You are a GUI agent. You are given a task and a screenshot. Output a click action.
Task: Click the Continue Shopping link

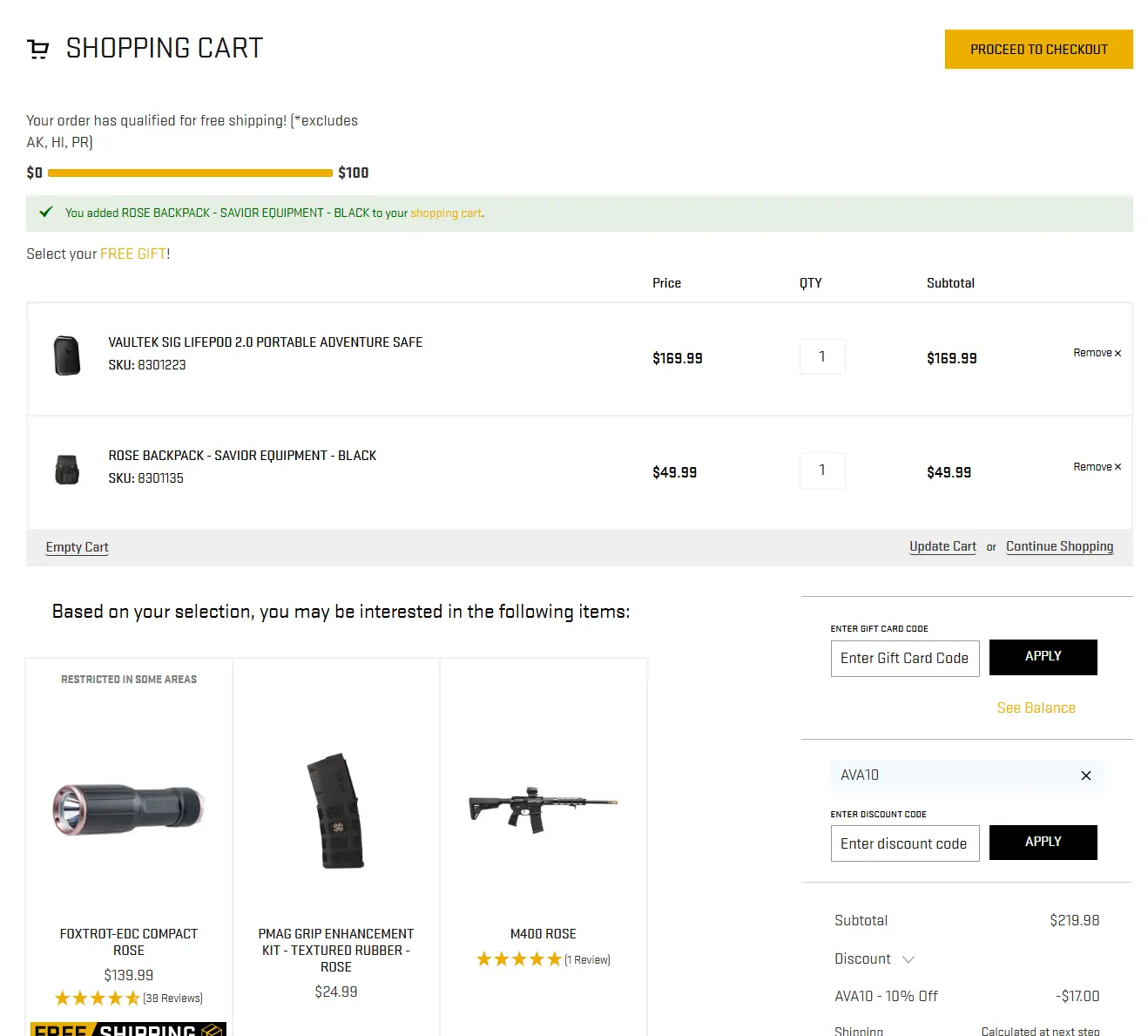click(x=1059, y=546)
